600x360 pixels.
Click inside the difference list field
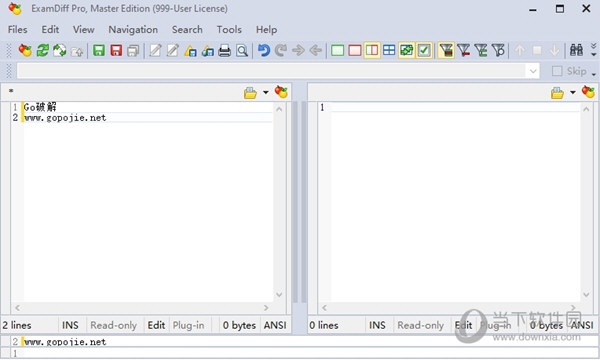(x=272, y=71)
